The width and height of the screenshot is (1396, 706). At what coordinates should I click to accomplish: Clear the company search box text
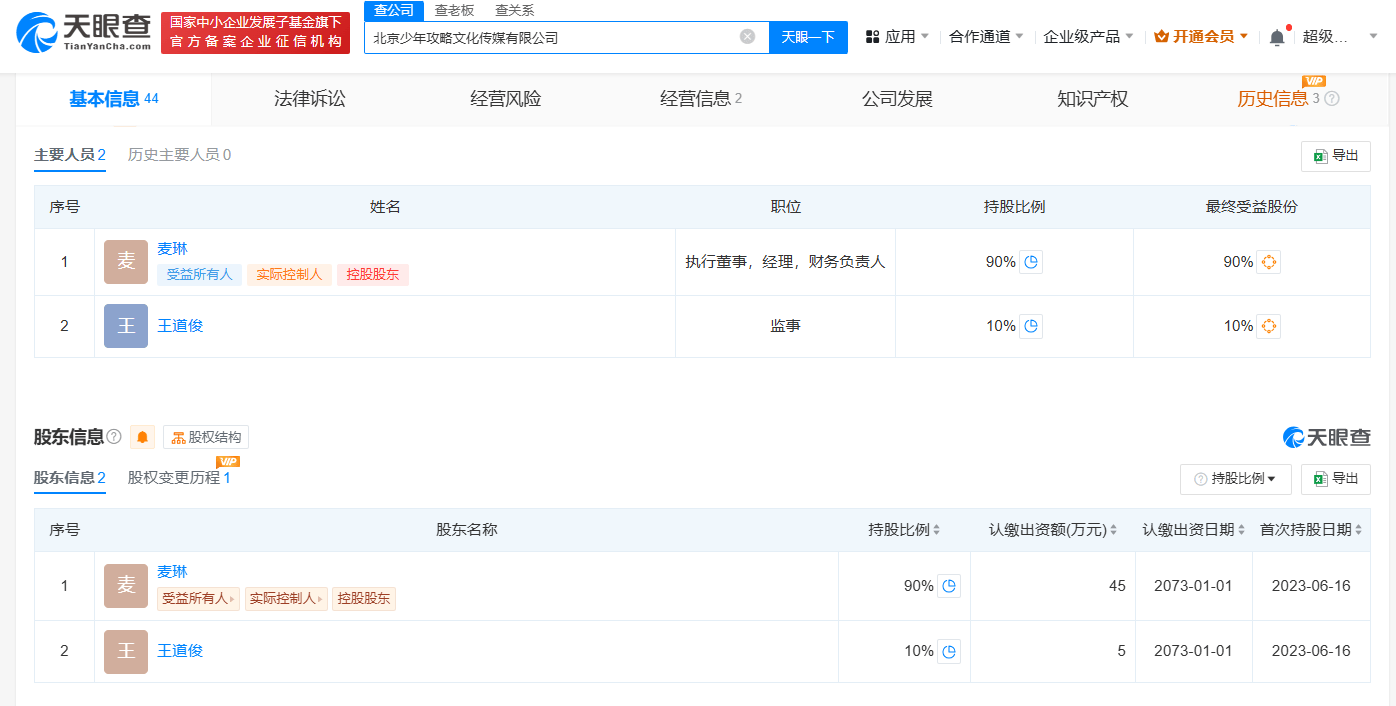pos(747,37)
